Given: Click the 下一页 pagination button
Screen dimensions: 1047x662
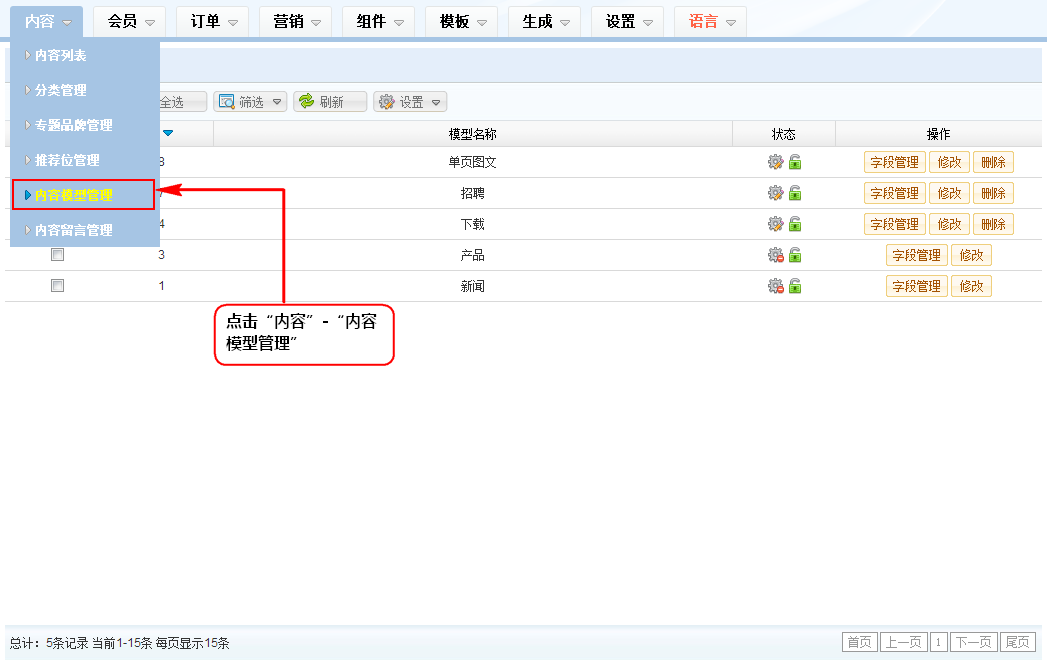Looking at the screenshot, I should coord(973,642).
